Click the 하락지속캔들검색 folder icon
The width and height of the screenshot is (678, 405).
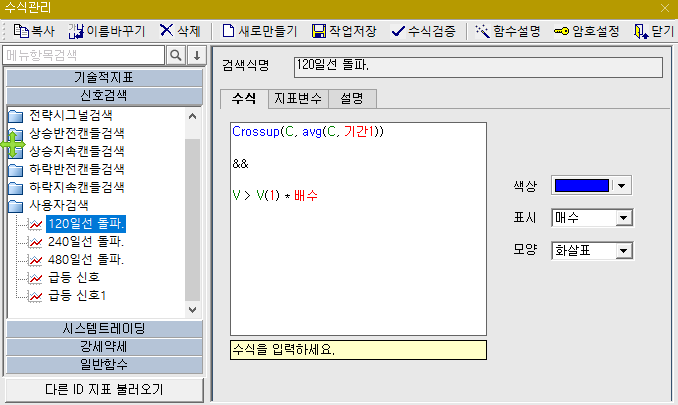16,188
